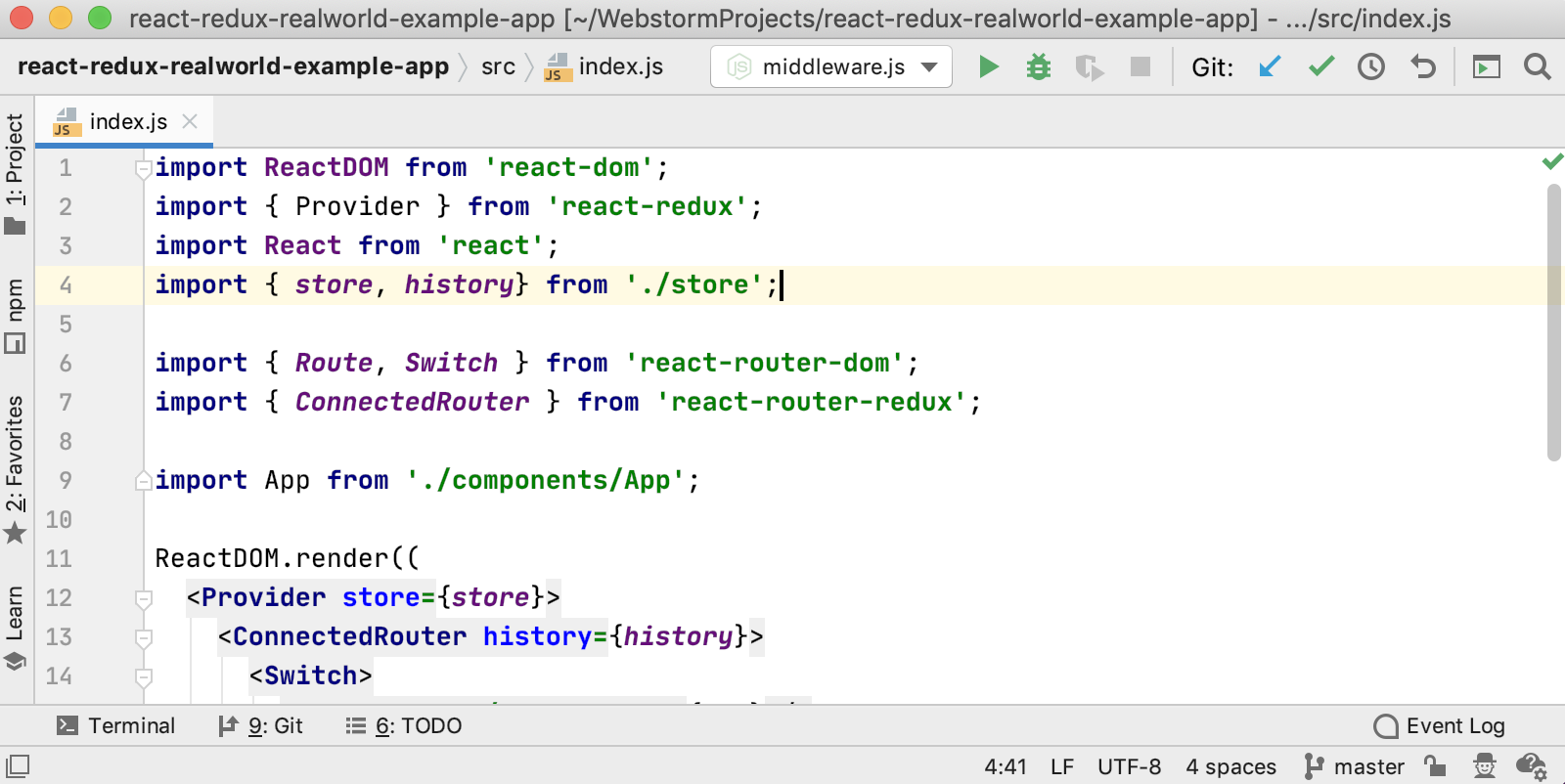Click the editor vertical scrollbar

[x=1554, y=323]
